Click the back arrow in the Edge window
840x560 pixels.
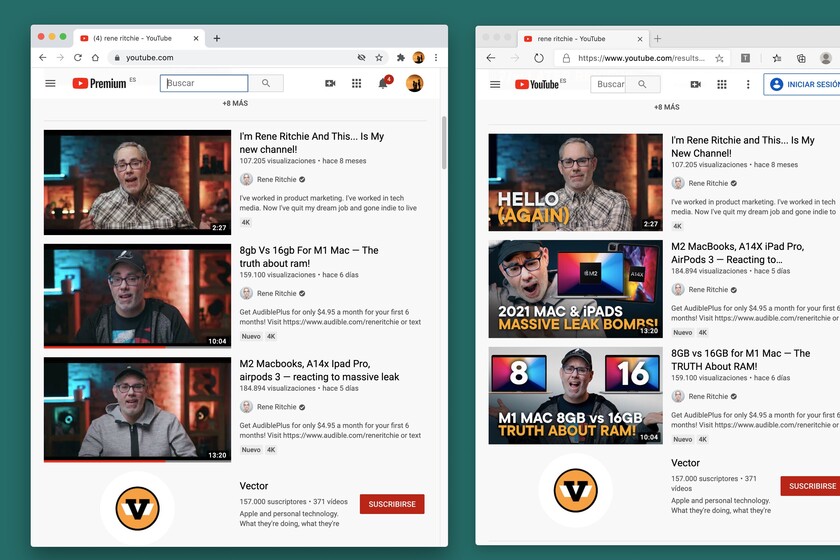[x=491, y=58]
